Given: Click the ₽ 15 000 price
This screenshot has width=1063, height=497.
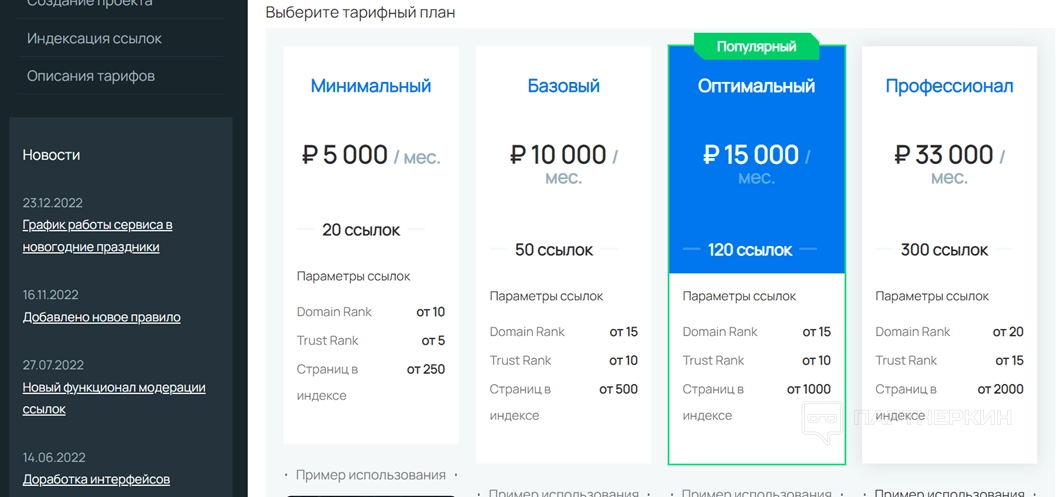Looking at the screenshot, I should 750,155.
